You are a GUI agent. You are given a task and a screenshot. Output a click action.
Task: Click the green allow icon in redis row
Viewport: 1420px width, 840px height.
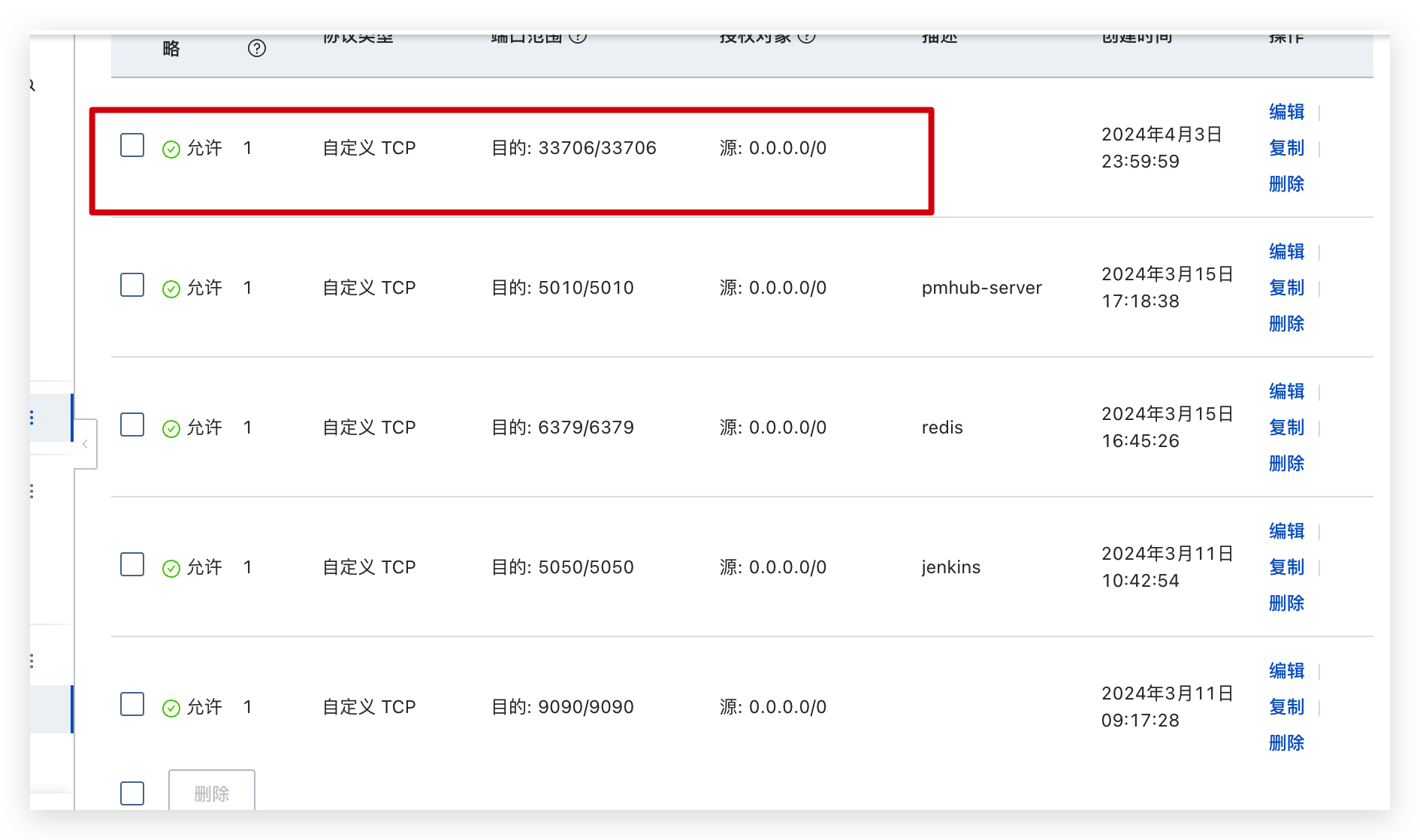[x=171, y=429]
